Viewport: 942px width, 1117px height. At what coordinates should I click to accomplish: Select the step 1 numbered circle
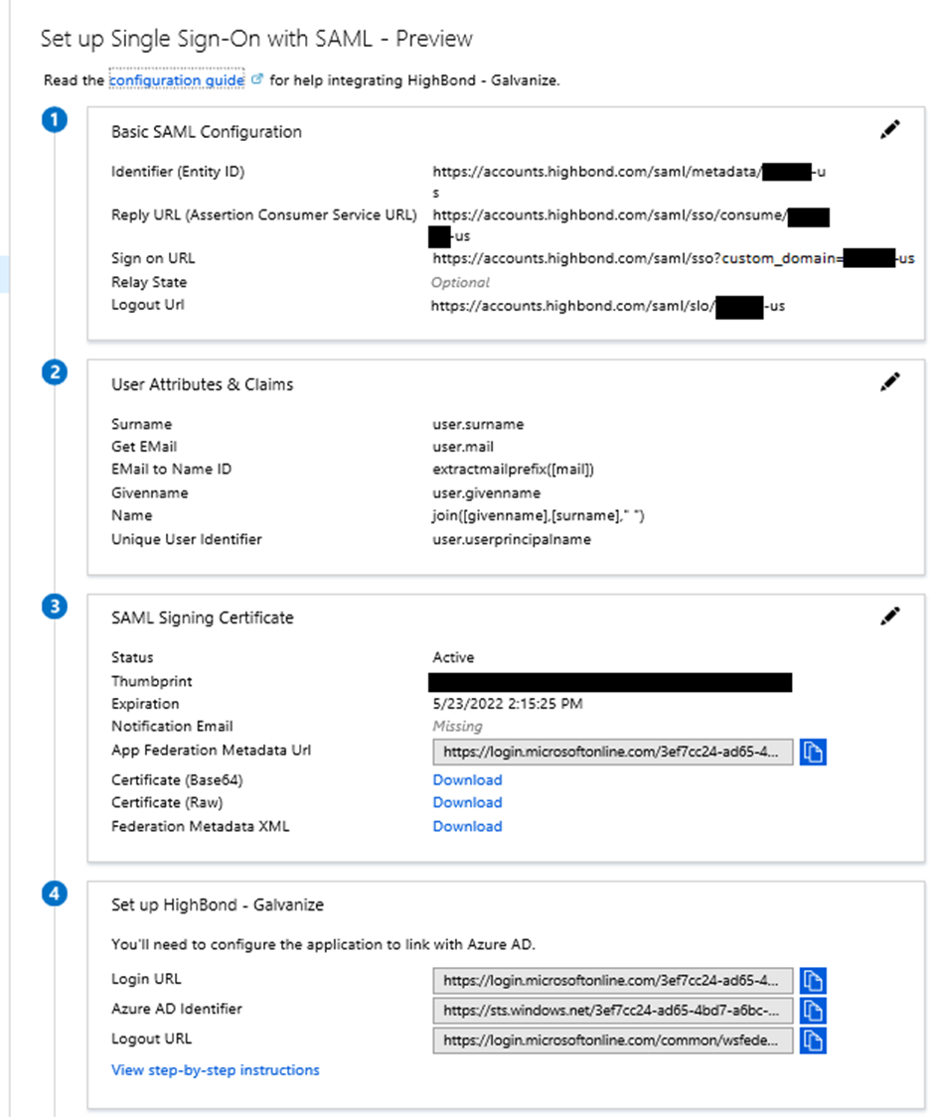(55, 119)
